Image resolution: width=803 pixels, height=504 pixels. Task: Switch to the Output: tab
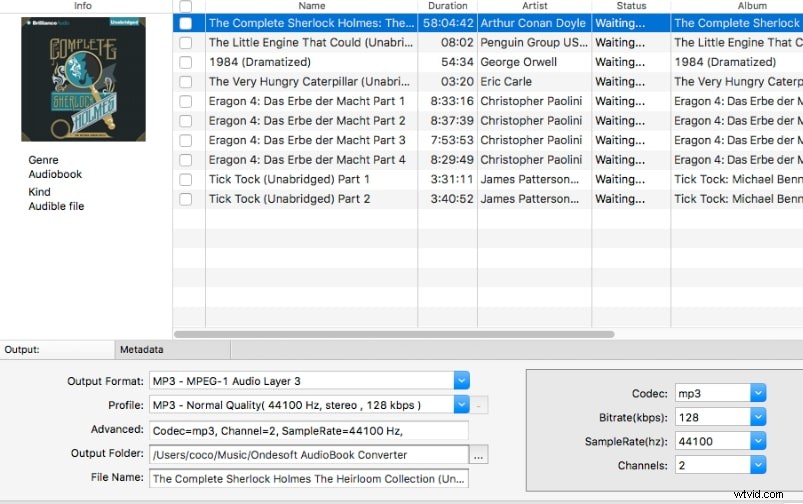[57, 350]
